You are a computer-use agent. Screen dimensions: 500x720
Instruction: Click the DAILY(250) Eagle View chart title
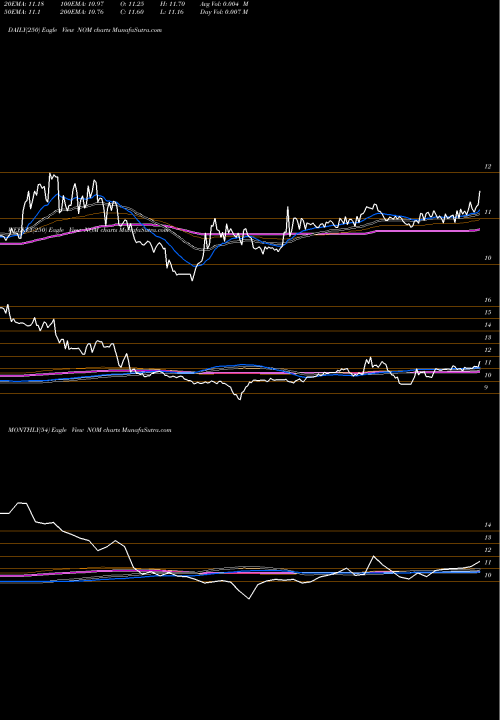(85, 30)
